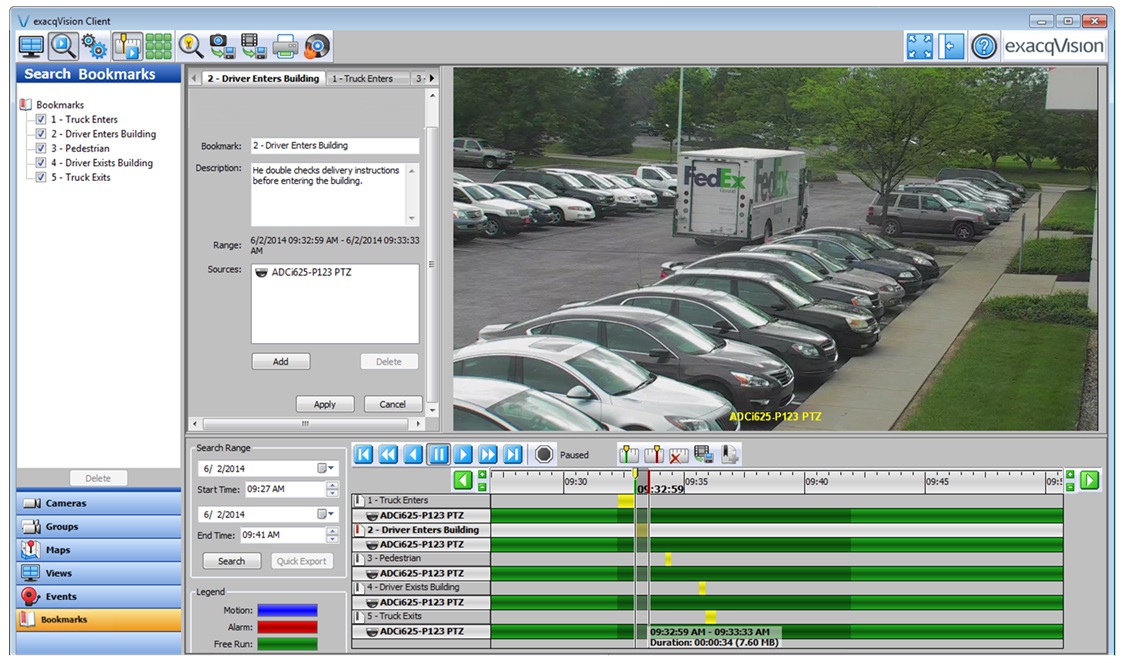Open the Config setup gears icon
The width and height of the screenshot is (1129, 663).
point(94,47)
